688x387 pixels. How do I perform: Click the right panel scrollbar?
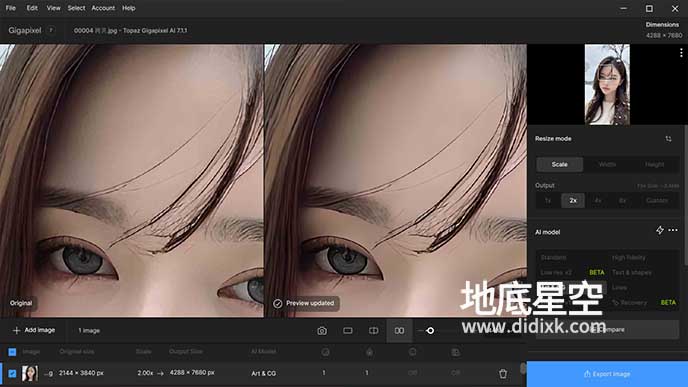point(685,195)
